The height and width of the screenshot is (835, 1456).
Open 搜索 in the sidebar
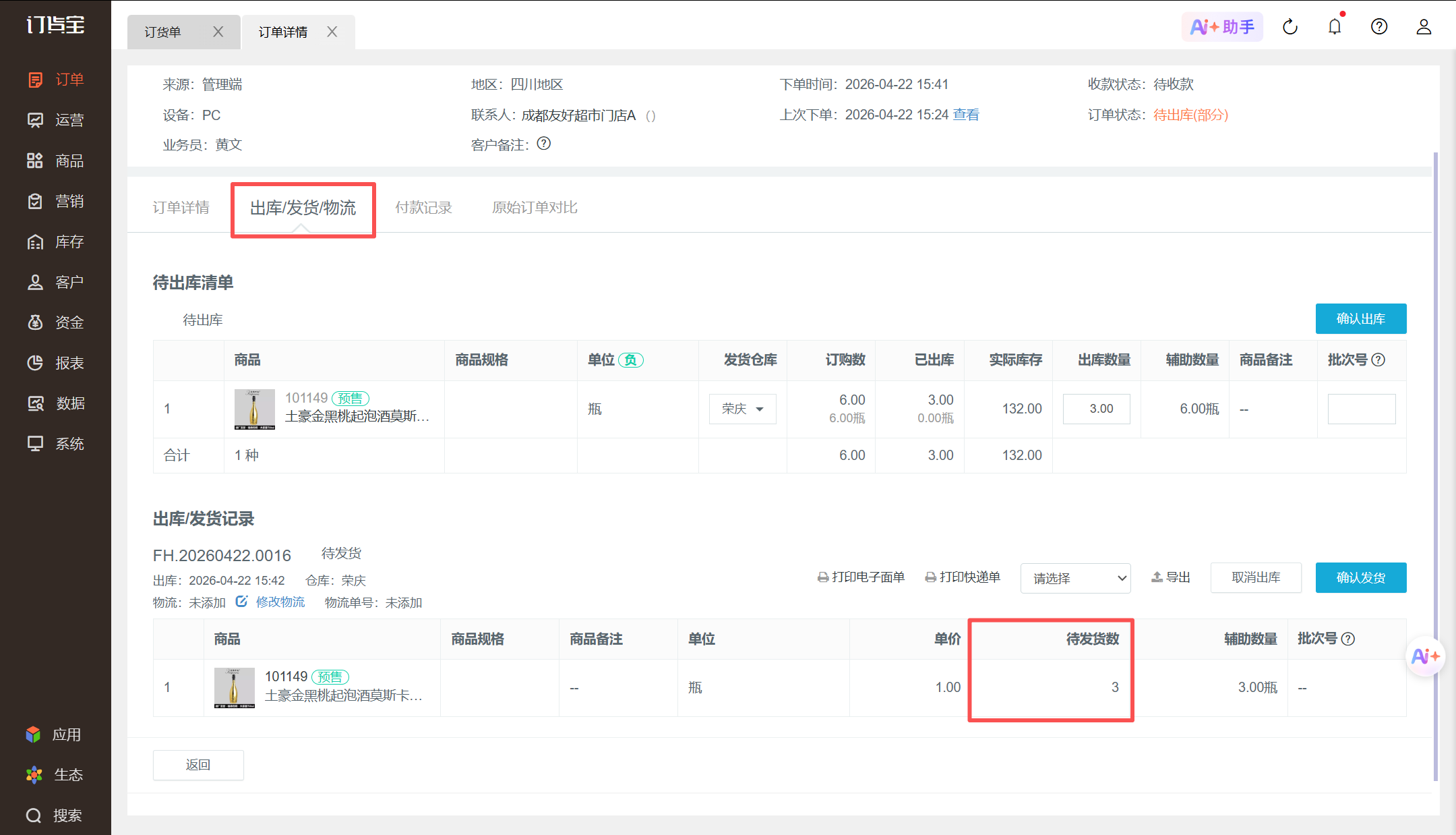coord(54,815)
